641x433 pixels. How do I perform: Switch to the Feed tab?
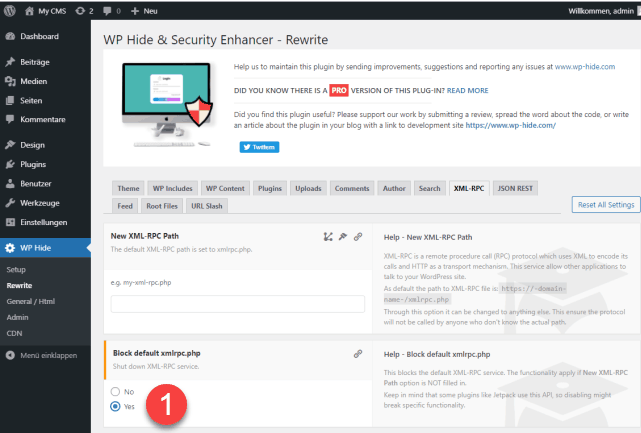[x=125, y=206]
